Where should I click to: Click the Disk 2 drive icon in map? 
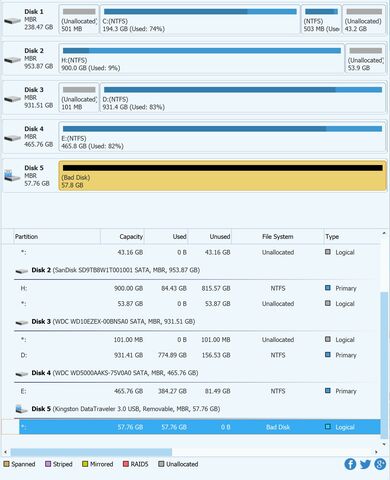[x=13, y=60]
